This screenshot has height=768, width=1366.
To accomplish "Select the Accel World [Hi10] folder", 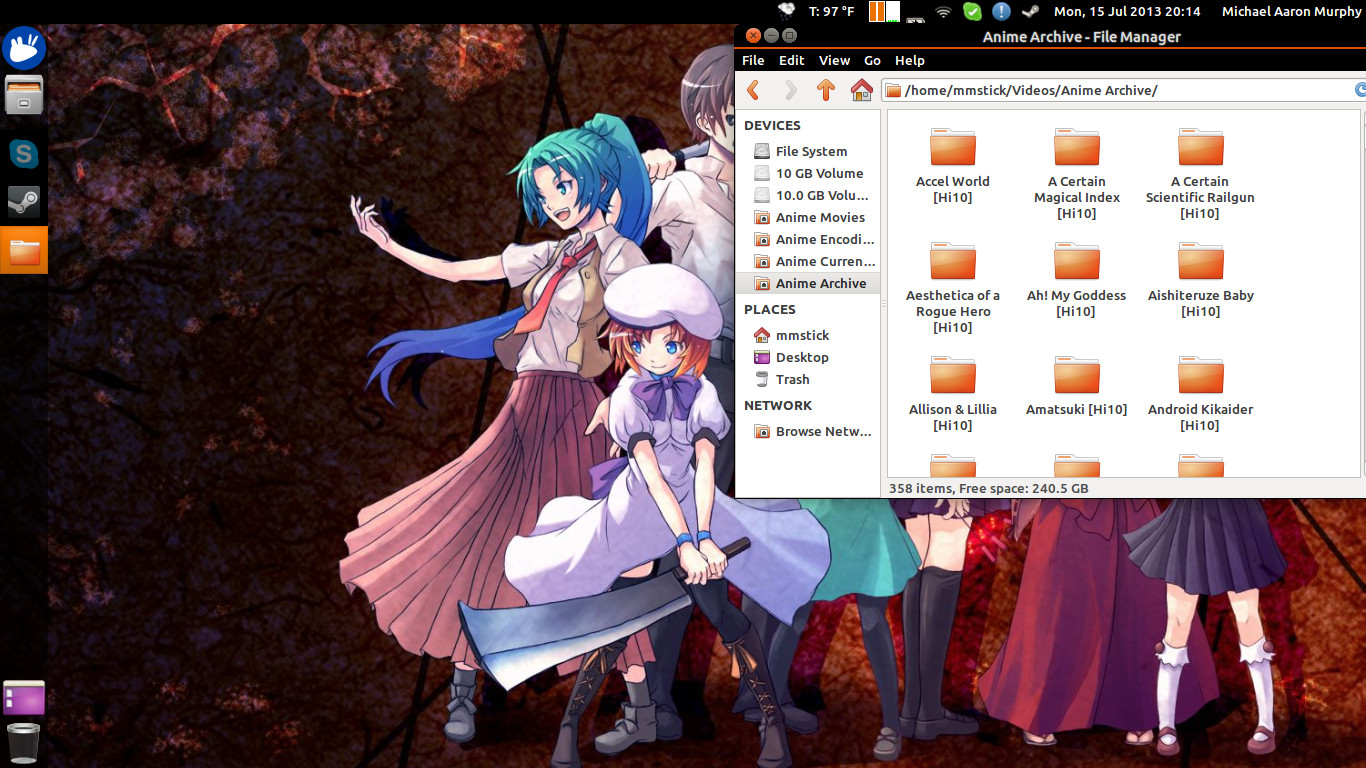I will pyautogui.click(x=953, y=166).
